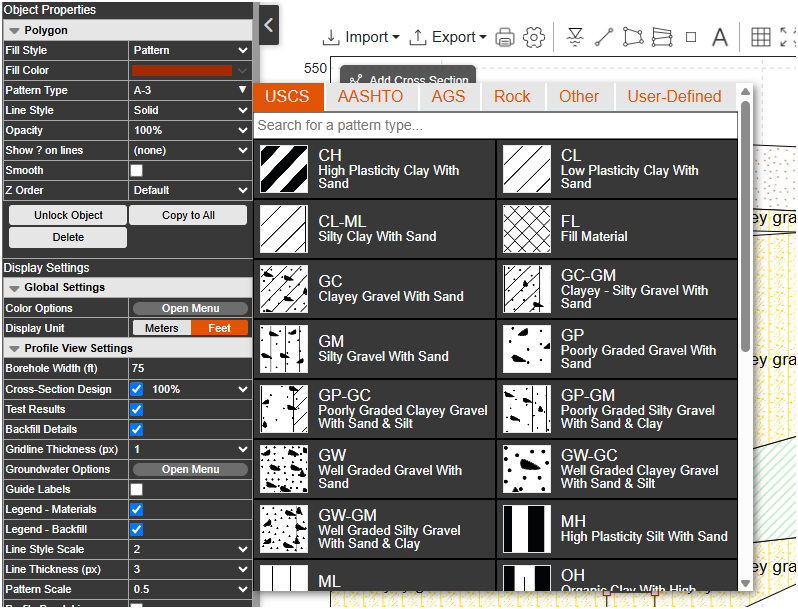Switch to the AASHTO pattern tab
Image resolution: width=798 pixels, height=609 pixels.
coord(370,97)
